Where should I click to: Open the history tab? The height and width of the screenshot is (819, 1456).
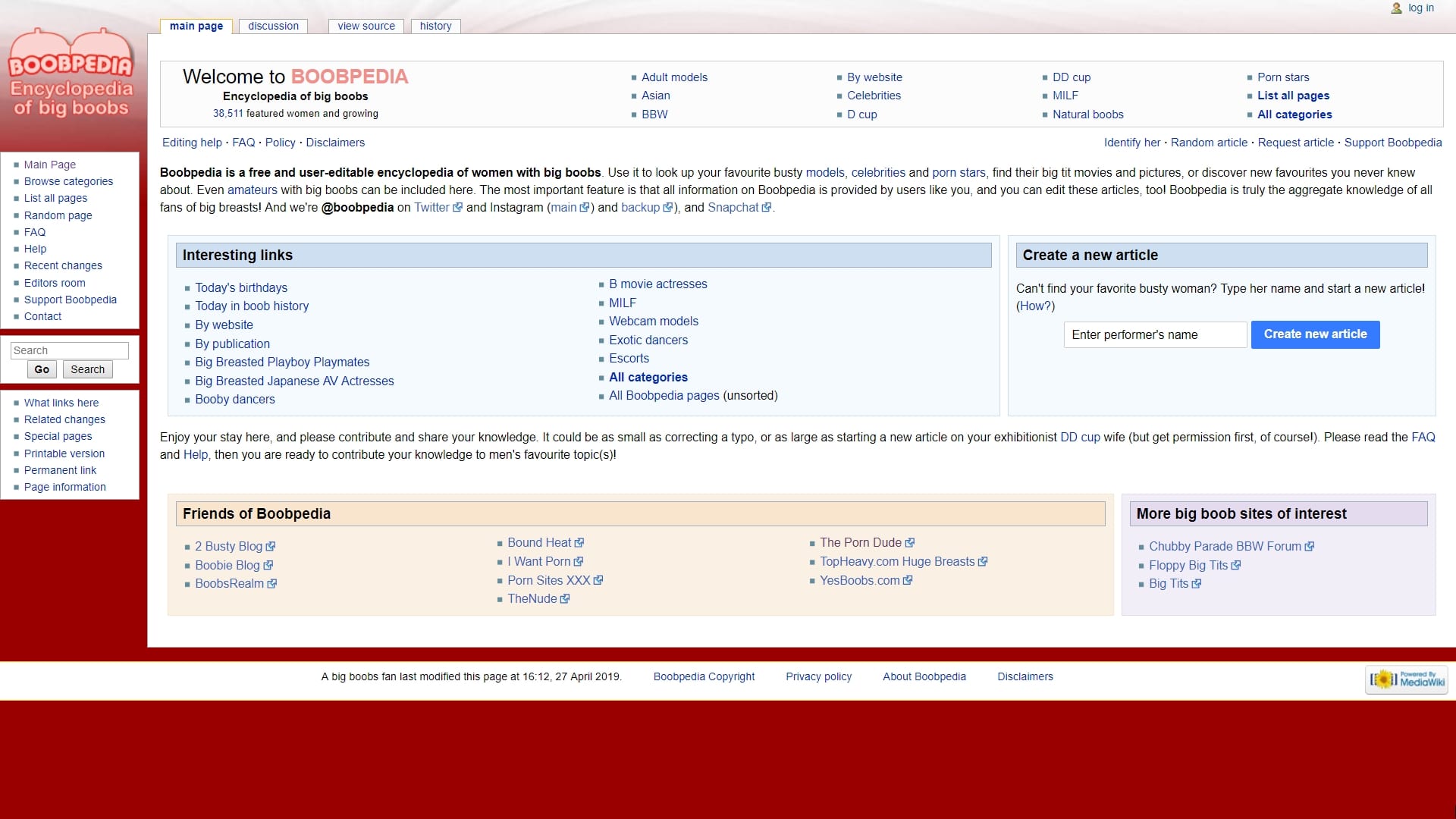point(435,26)
